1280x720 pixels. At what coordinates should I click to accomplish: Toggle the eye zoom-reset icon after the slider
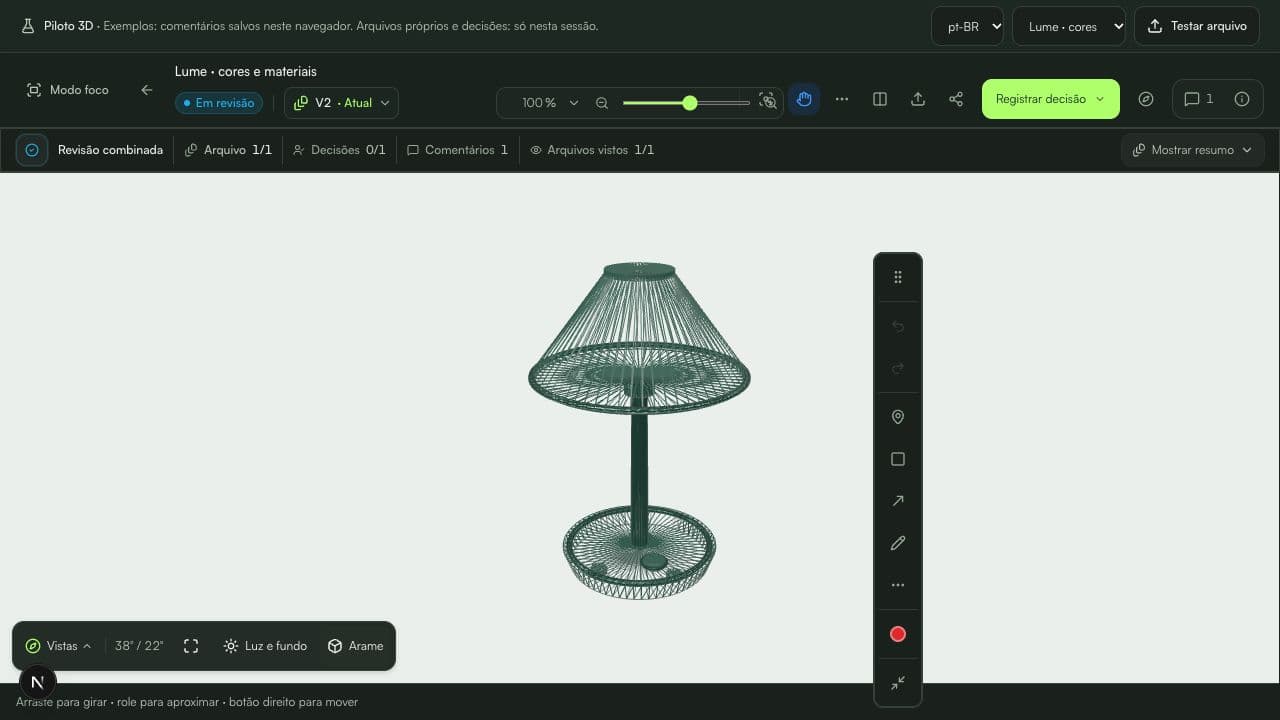coord(768,102)
